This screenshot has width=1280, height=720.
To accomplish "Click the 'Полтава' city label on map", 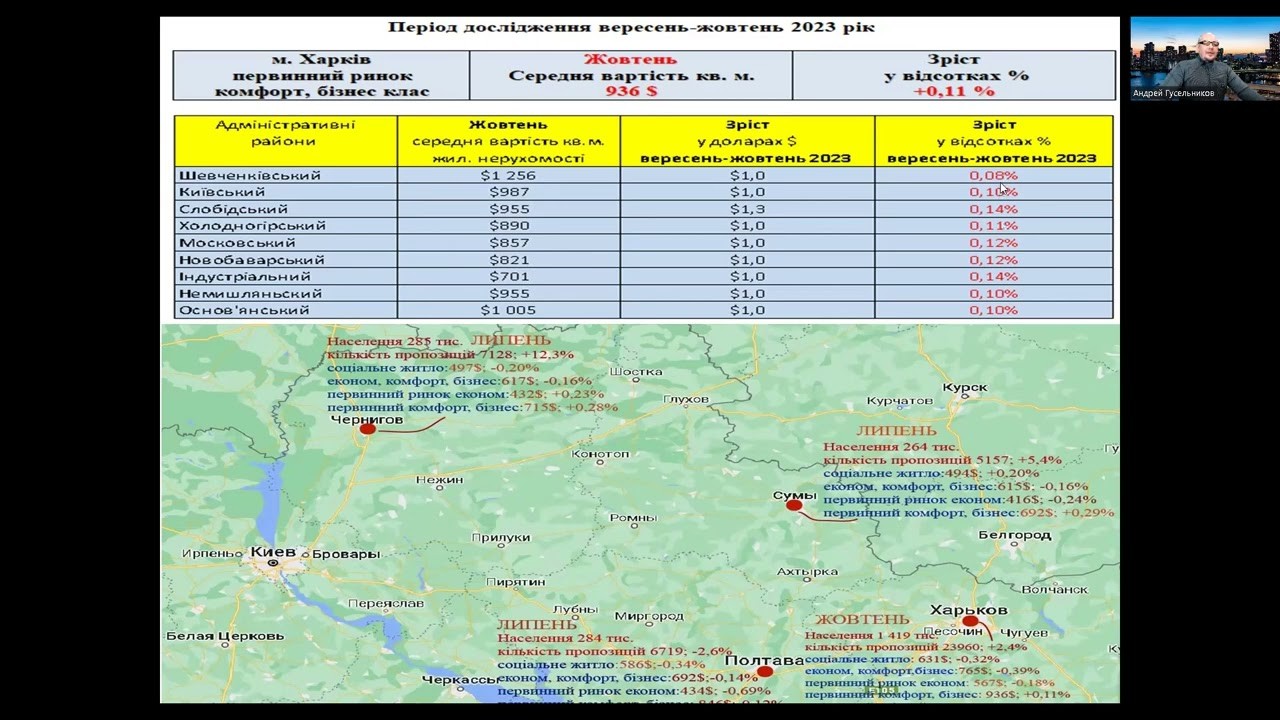I will point(764,661).
